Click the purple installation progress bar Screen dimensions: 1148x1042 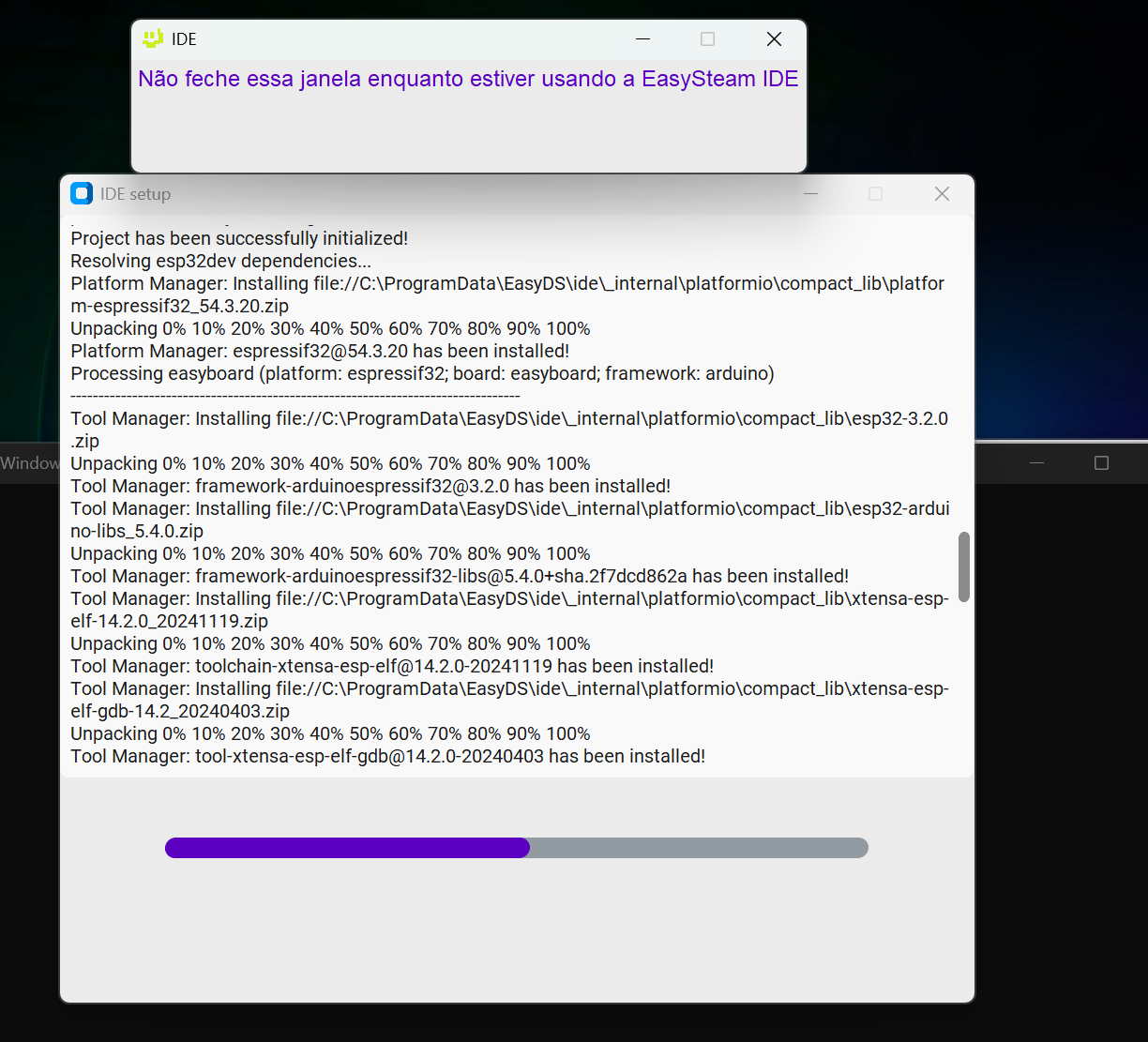517,848
